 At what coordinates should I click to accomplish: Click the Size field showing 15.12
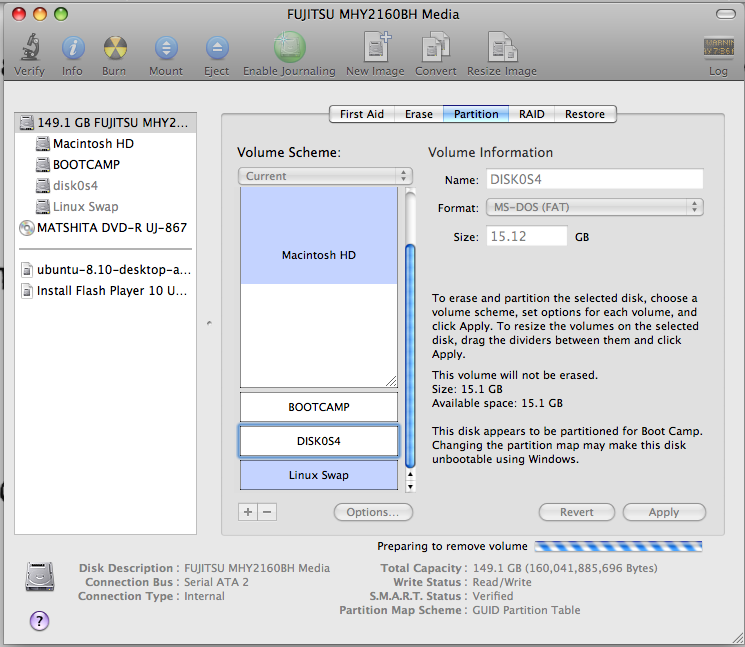point(526,236)
